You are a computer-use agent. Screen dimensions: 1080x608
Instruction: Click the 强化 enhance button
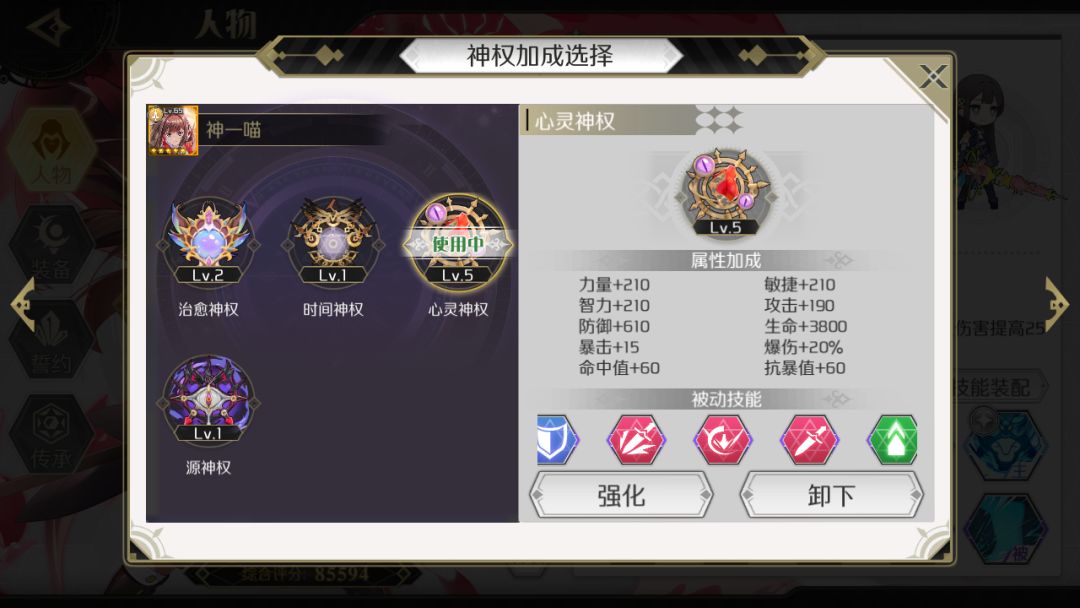click(621, 494)
